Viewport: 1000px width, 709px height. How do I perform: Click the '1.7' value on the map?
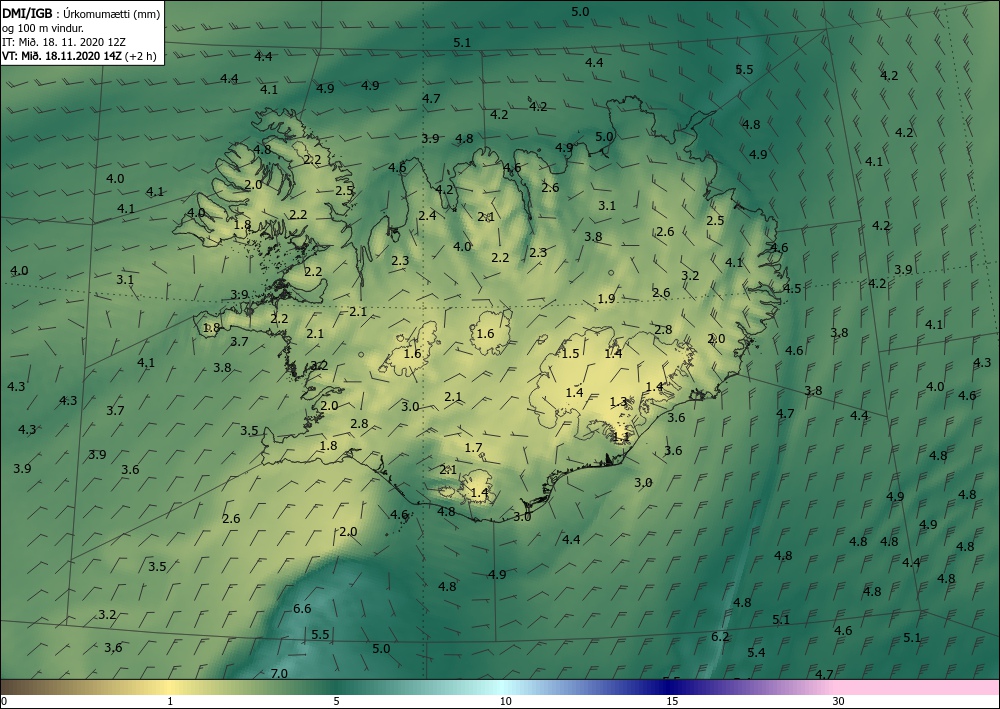point(473,448)
